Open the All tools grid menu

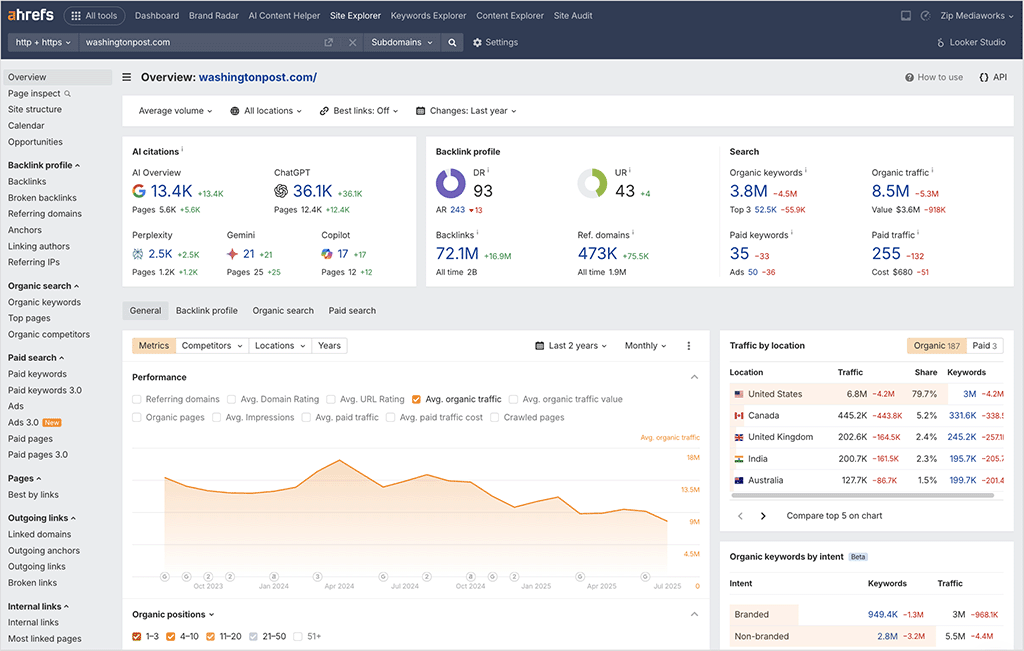coord(94,16)
